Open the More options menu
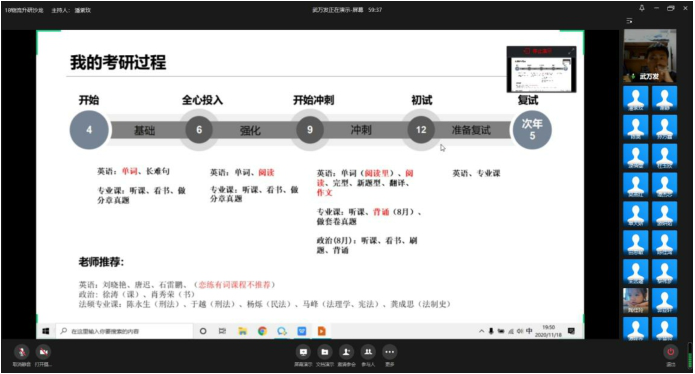This screenshot has width=695, height=374. click(390, 352)
